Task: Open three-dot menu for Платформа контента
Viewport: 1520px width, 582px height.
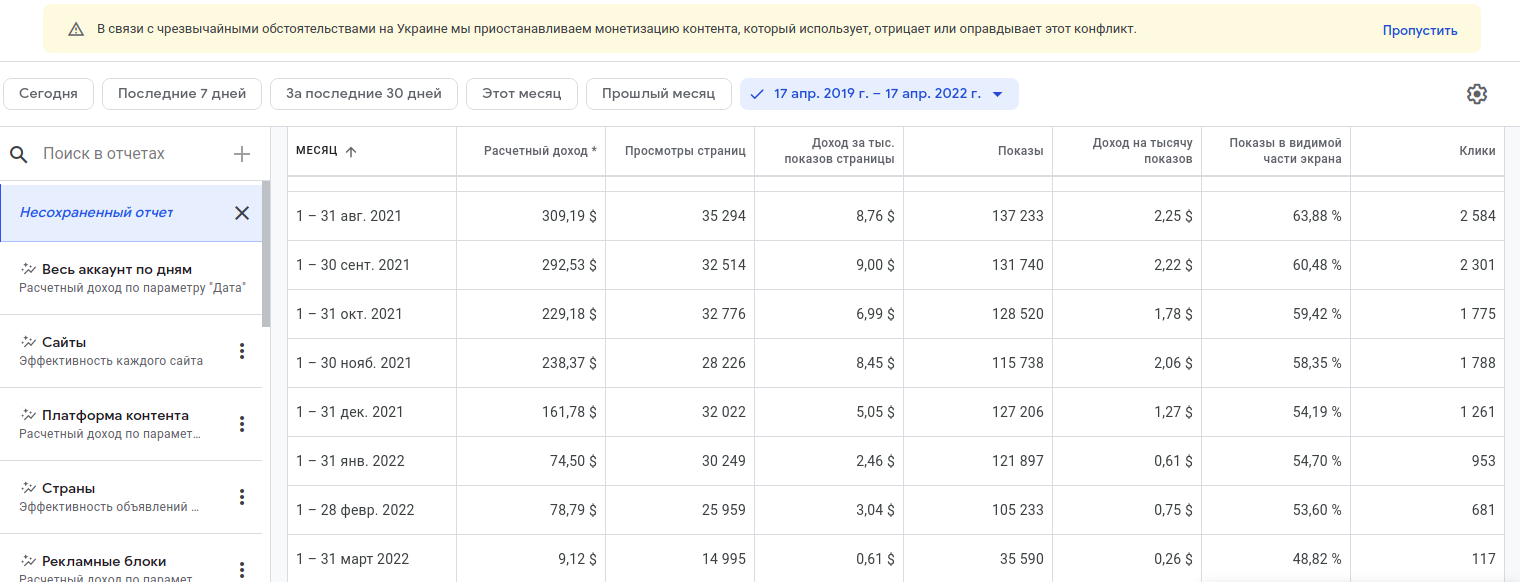Action: pyautogui.click(x=241, y=424)
